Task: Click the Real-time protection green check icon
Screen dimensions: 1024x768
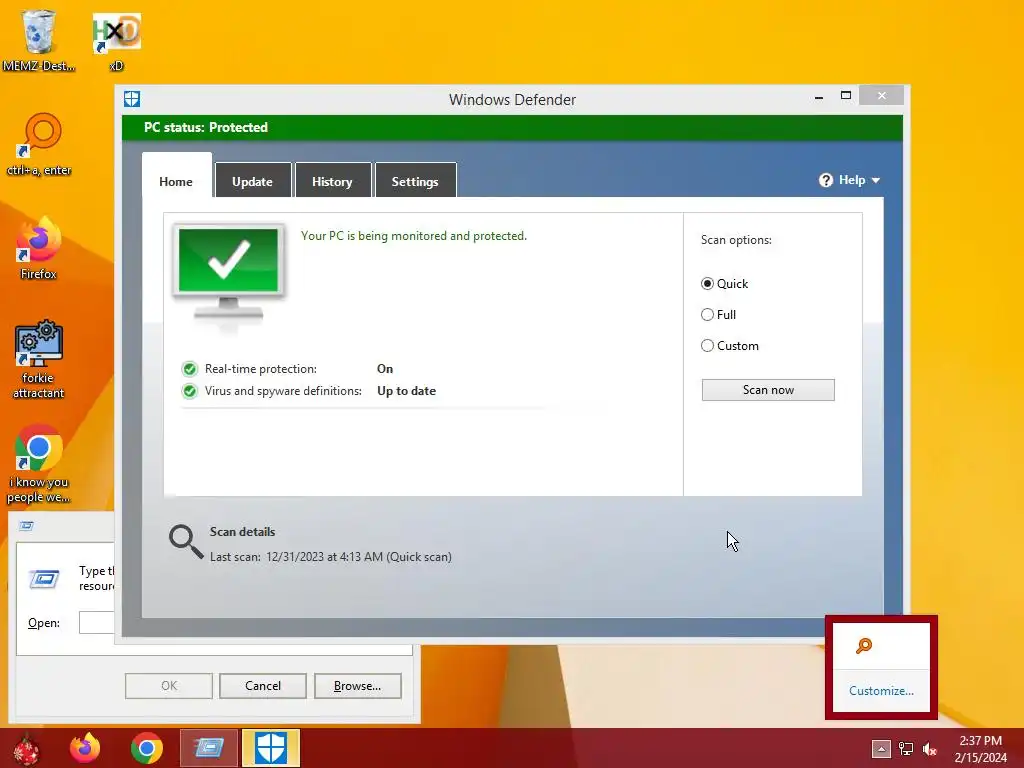Action: coord(189,369)
